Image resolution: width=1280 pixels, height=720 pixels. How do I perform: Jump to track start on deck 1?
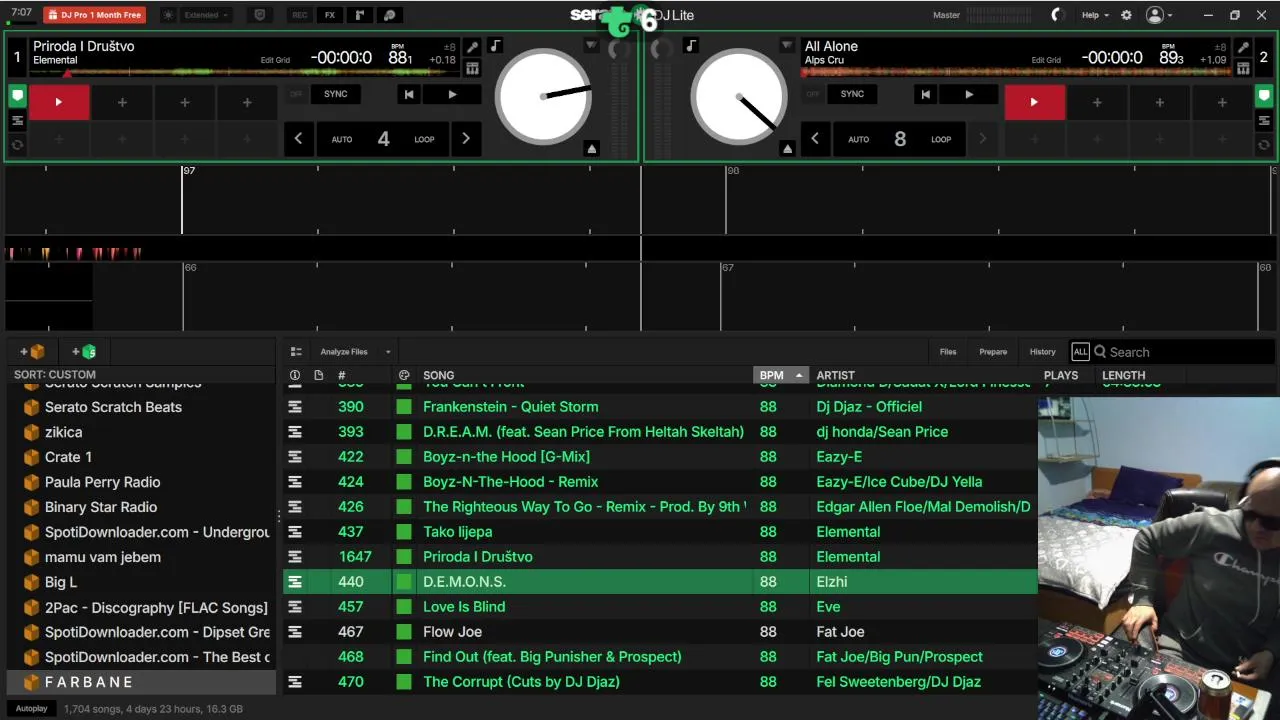click(408, 94)
